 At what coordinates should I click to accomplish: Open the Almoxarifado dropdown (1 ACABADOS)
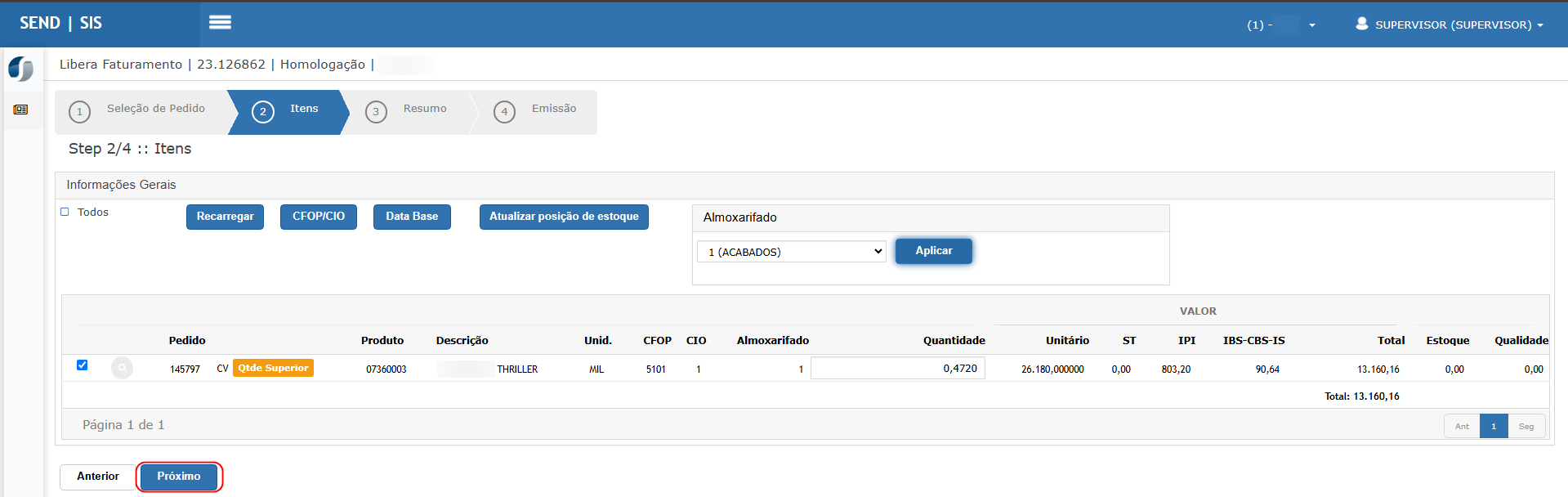pos(791,252)
